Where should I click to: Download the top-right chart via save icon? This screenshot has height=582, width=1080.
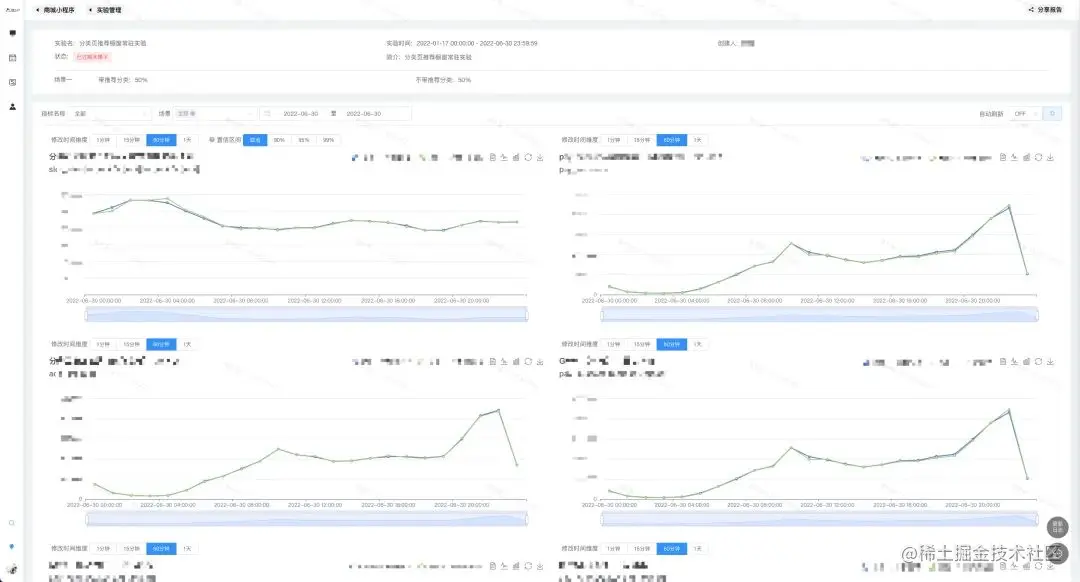pyautogui.click(x=1050, y=157)
